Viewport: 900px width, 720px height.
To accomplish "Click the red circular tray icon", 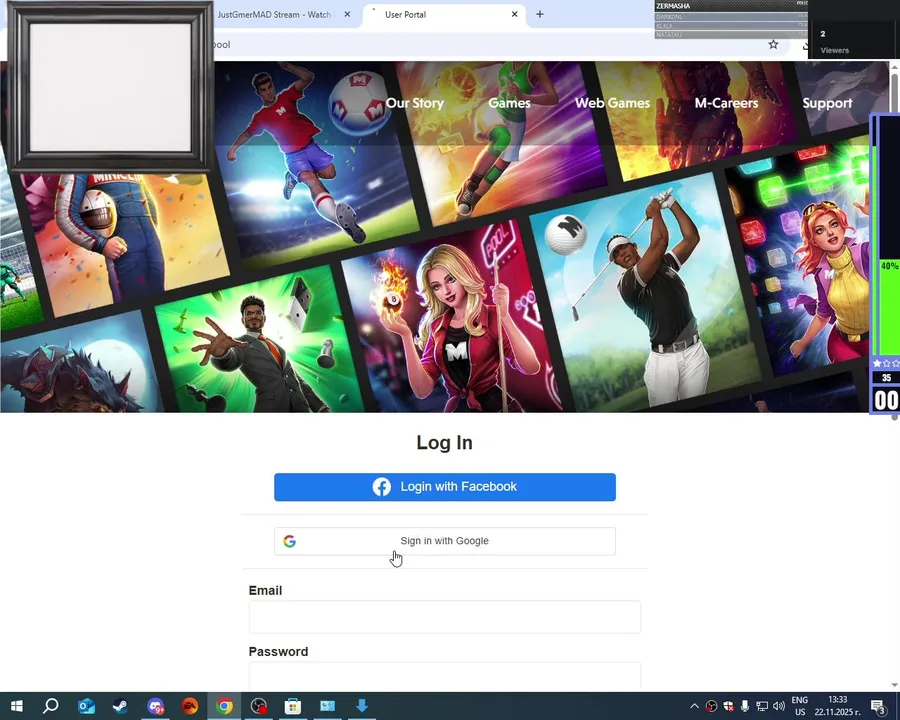I will pyautogui.click(x=712, y=706).
